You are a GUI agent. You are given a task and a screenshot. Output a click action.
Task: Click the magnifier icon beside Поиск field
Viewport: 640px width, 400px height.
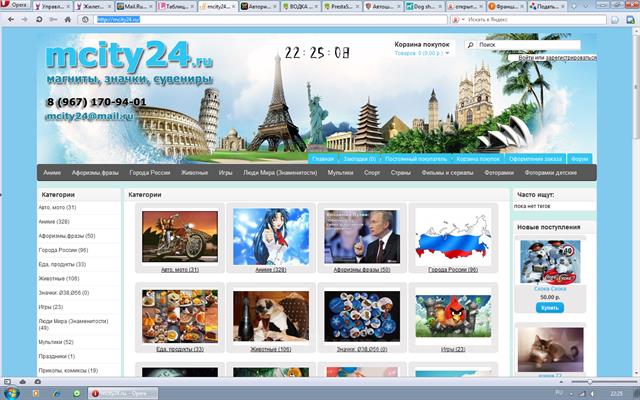[471, 45]
